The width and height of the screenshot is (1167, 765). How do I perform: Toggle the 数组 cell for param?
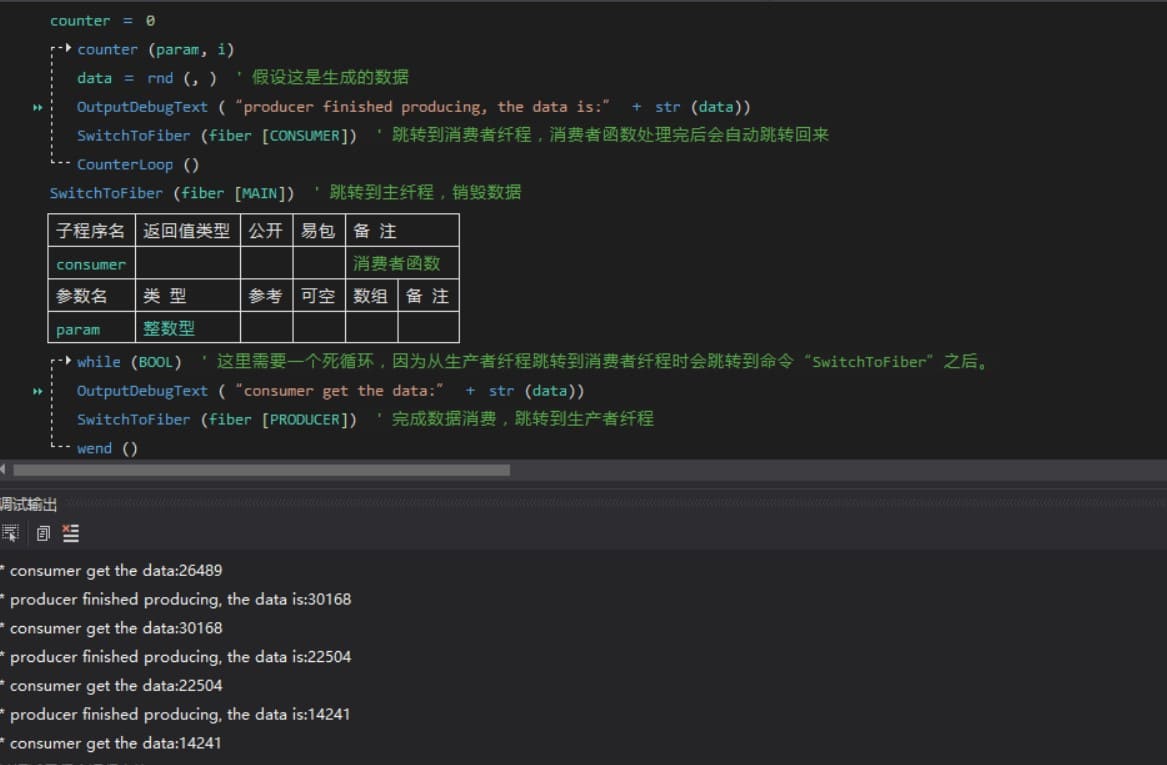coord(371,328)
